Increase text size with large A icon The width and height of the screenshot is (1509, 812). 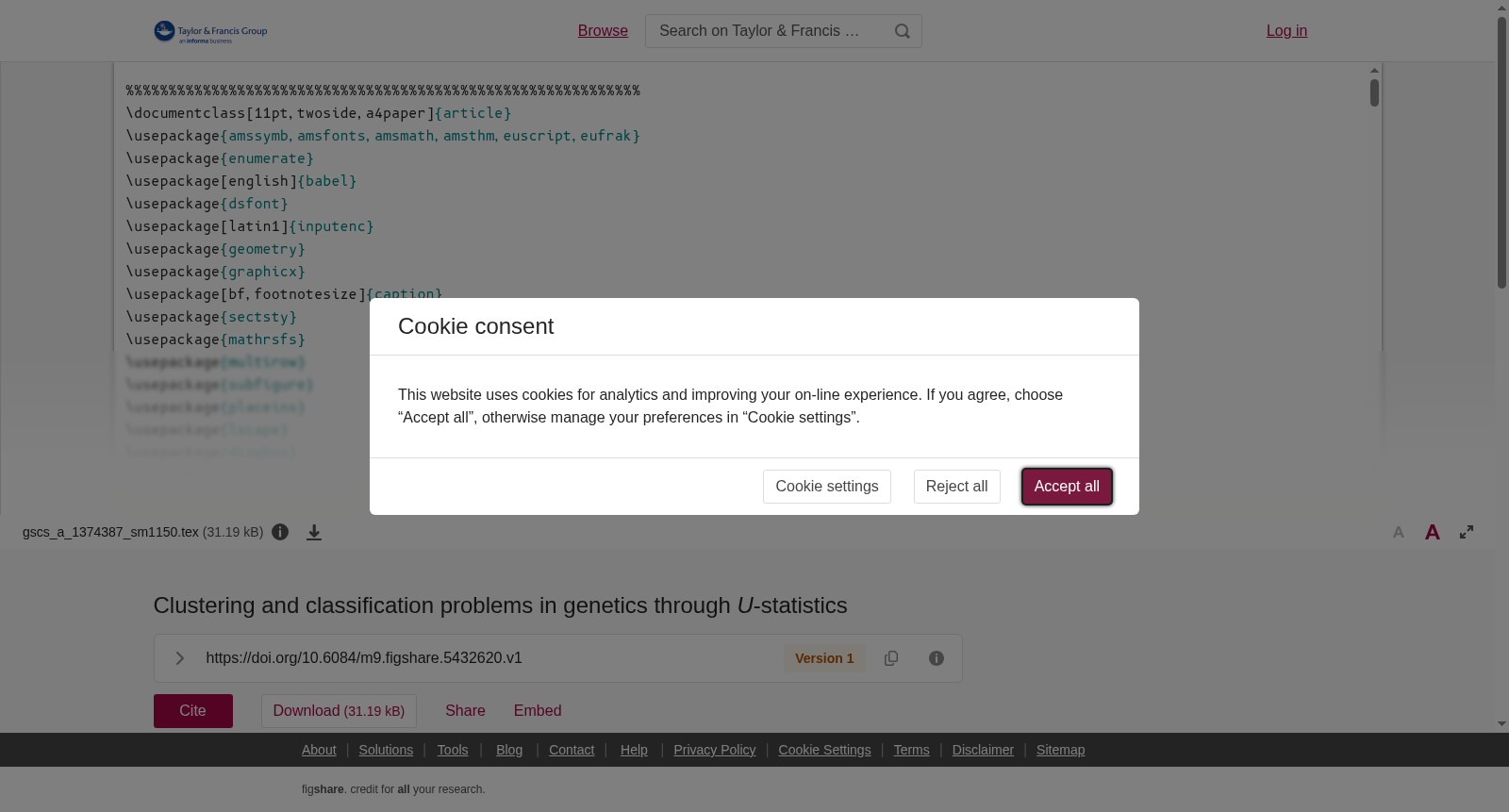[1433, 532]
